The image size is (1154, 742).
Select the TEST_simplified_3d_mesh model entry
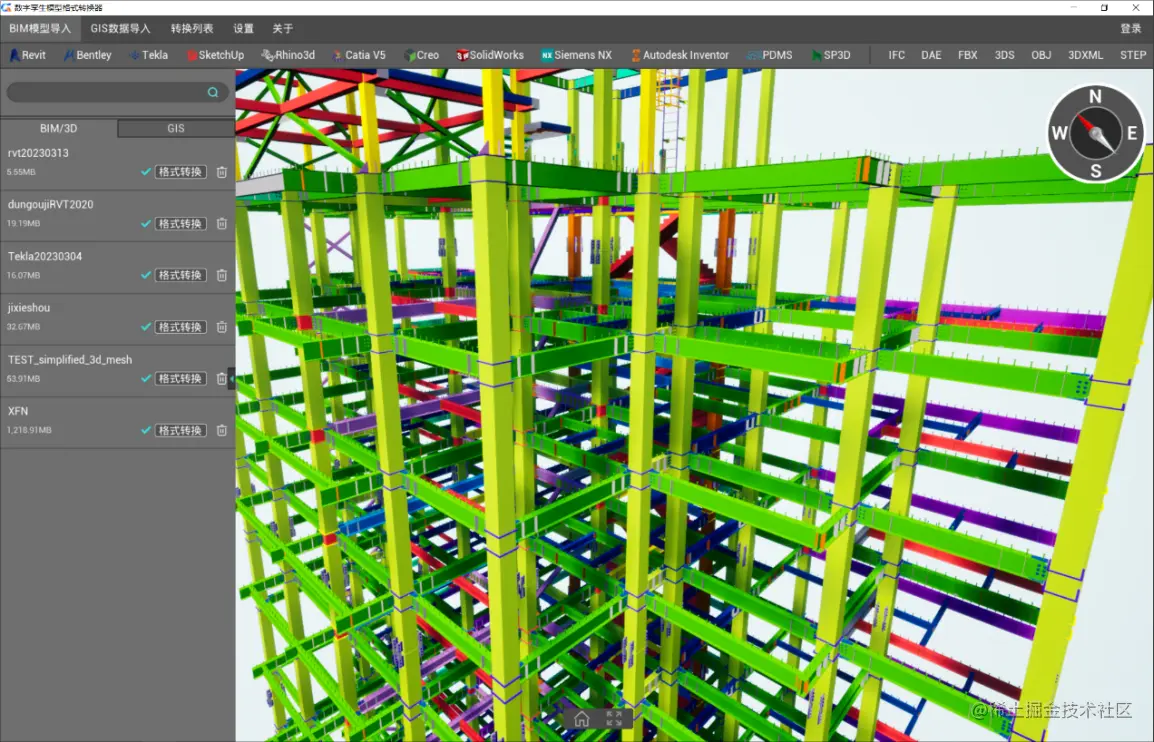(118, 372)
